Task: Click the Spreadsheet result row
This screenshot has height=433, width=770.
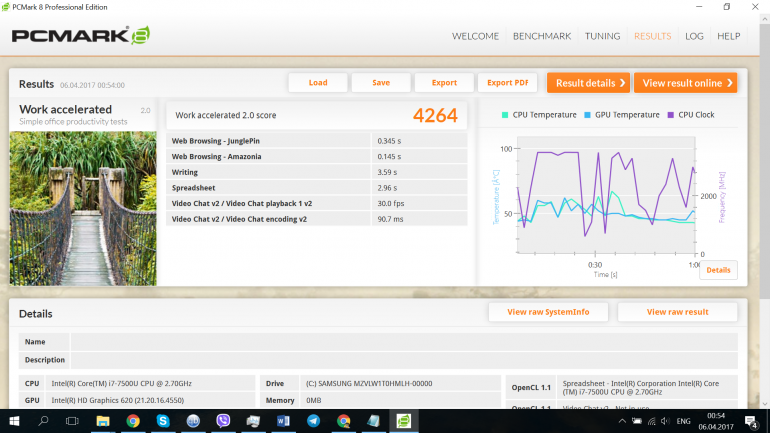Action: [317, 188]
